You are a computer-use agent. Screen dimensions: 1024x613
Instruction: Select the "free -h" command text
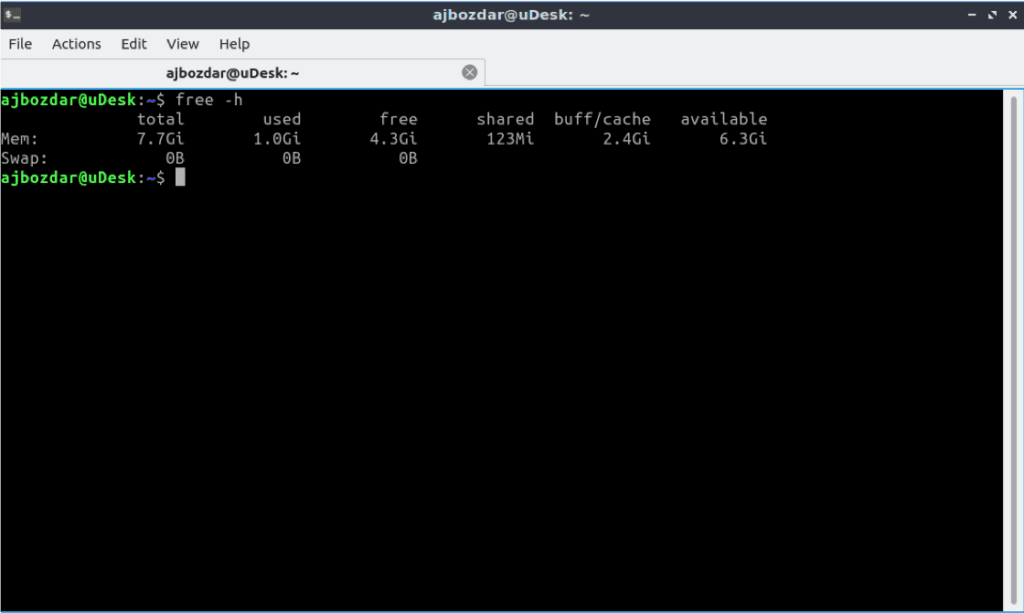(209, 99)
